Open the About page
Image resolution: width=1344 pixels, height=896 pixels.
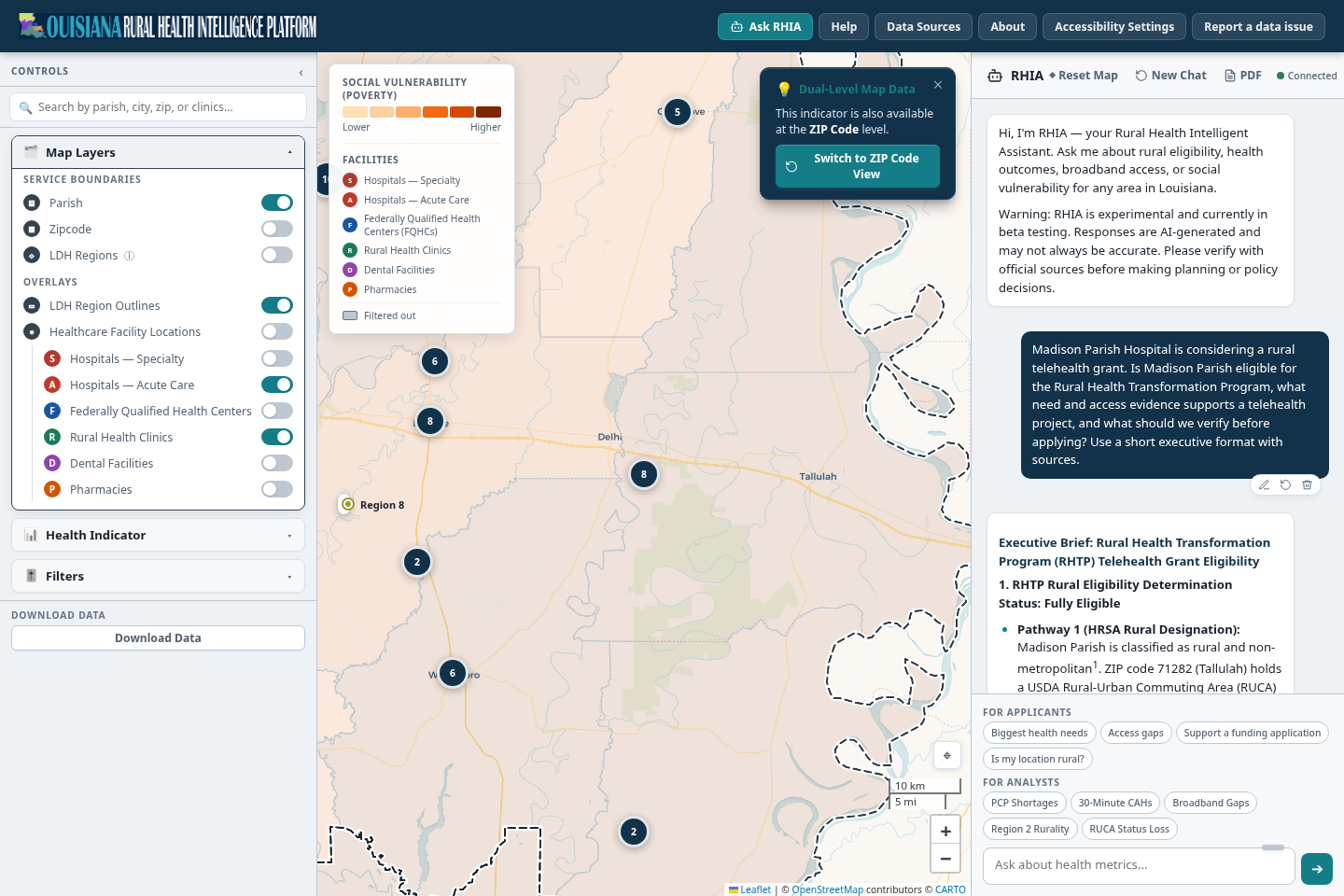[1007, 26]
